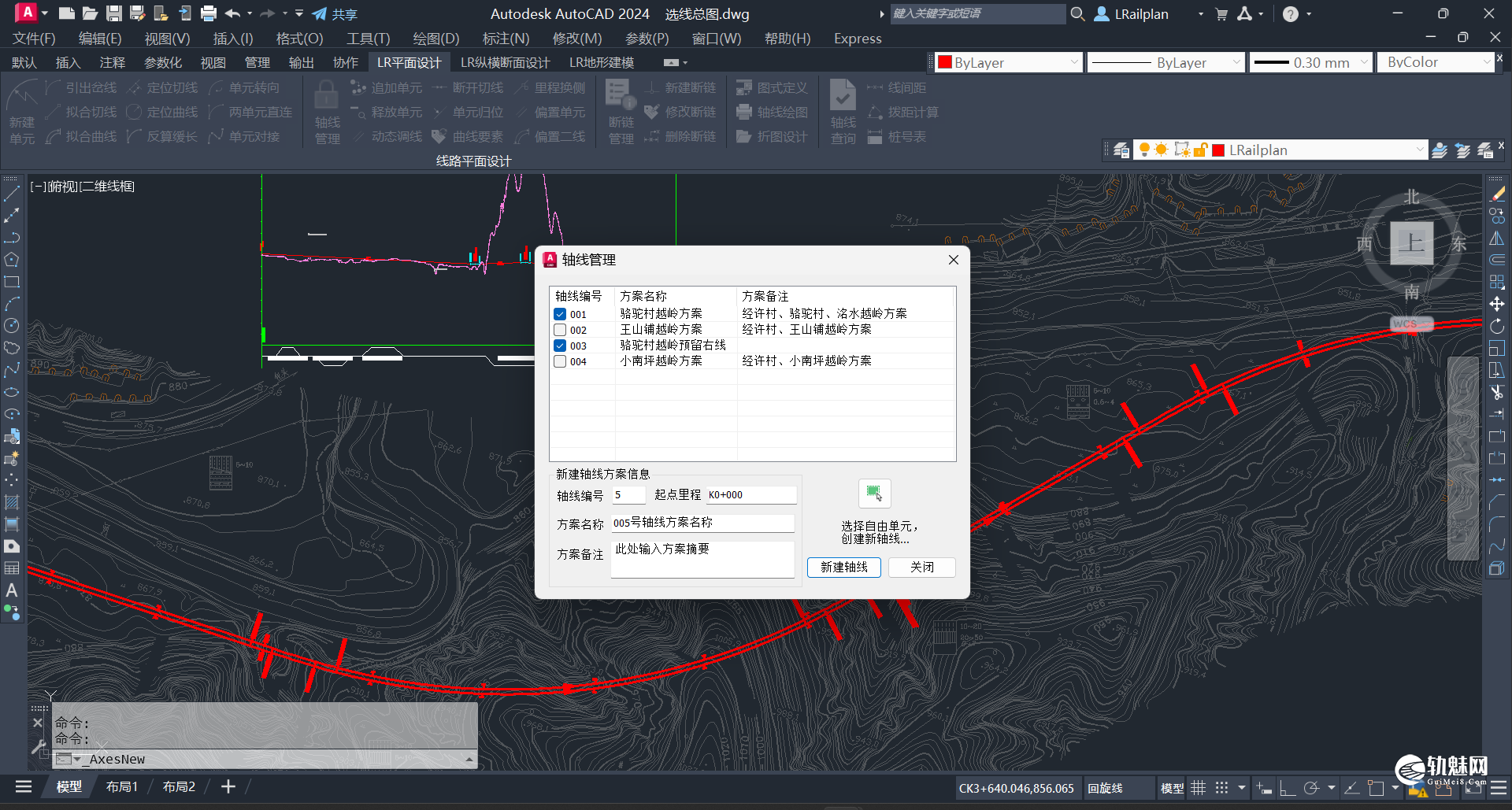The height and width of the screenshot is (810, 1512).
Task: Click the Plot printer icon in quick access toolbar
Action: click(x=209, y=13)
